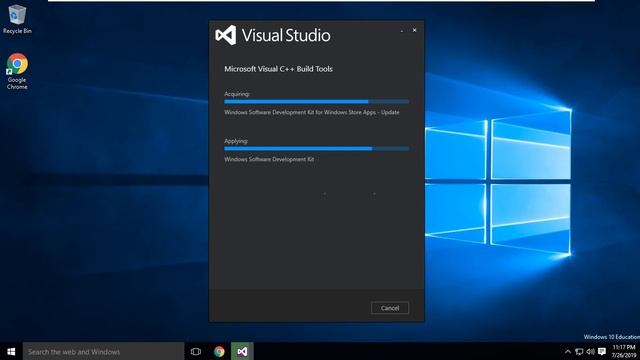
Task: Minimize the Visual Studio installer window
Action: tap(402, 31)
